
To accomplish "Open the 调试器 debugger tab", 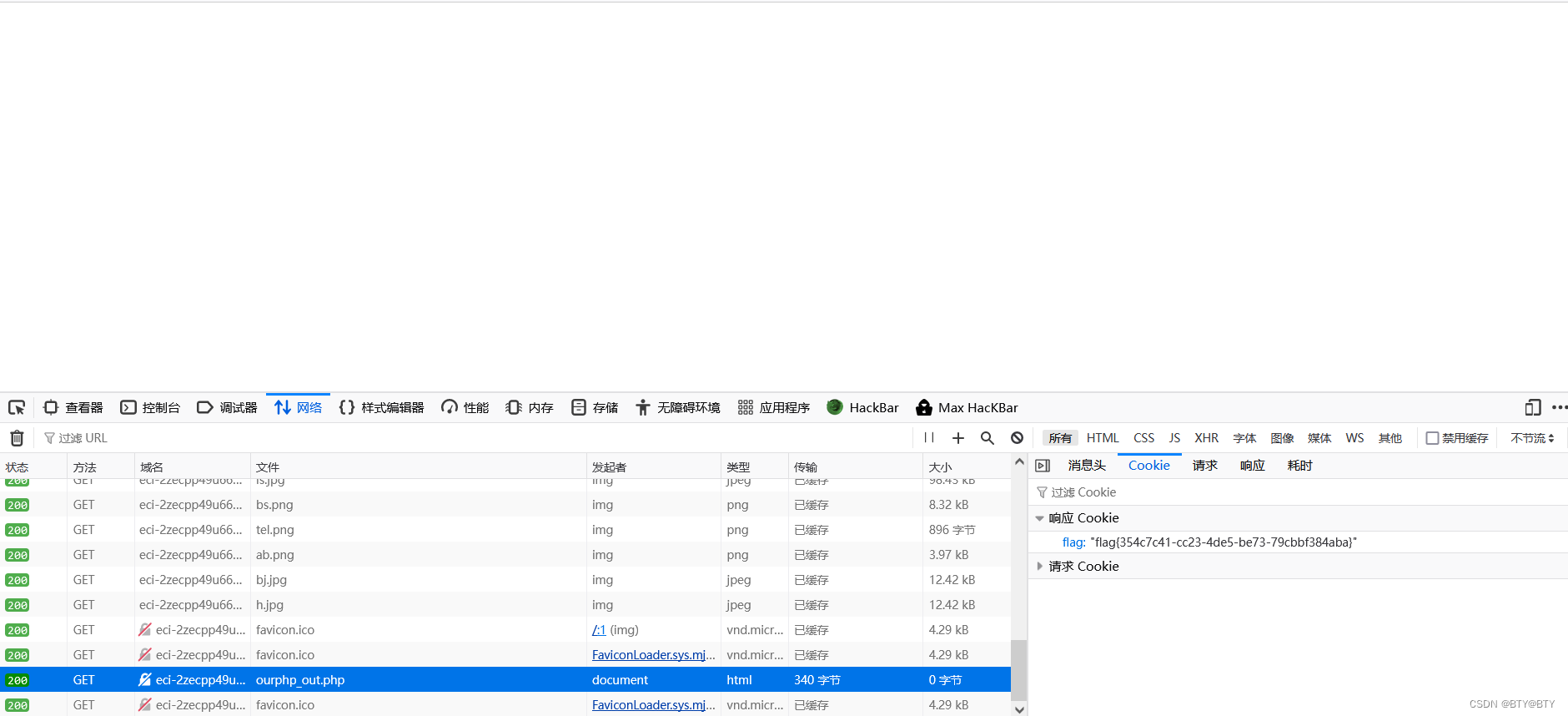I will click(227, 407).
